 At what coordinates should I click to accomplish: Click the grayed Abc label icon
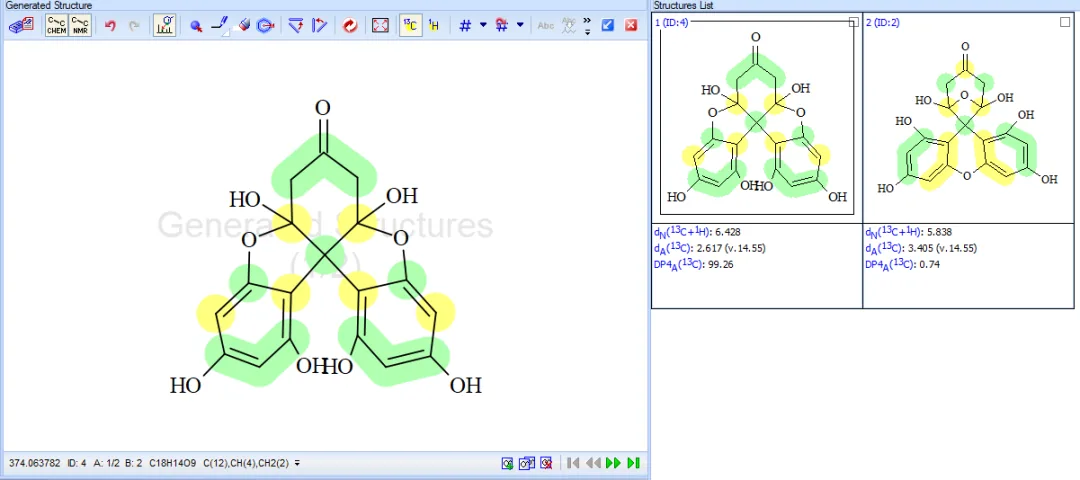tap(546, 25)
